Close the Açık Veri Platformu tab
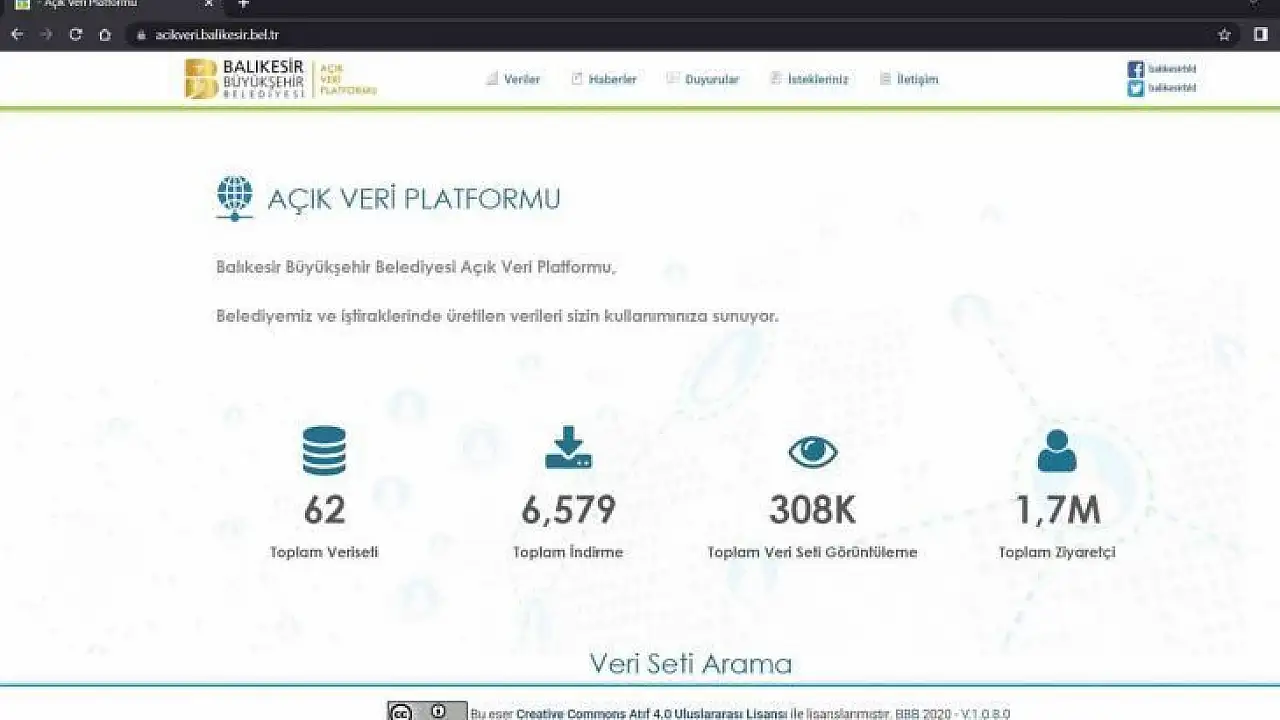 coord(209,4)
